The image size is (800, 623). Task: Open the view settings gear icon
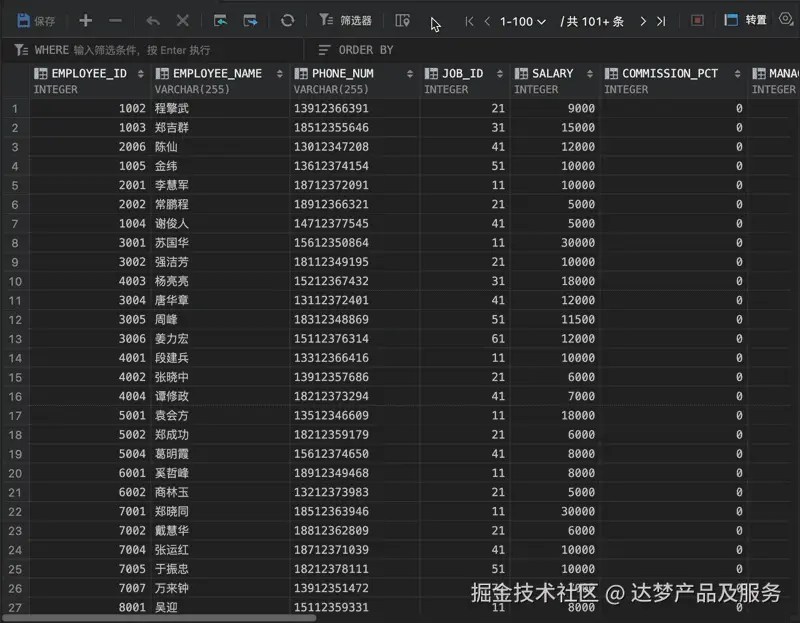click(786, 19)
